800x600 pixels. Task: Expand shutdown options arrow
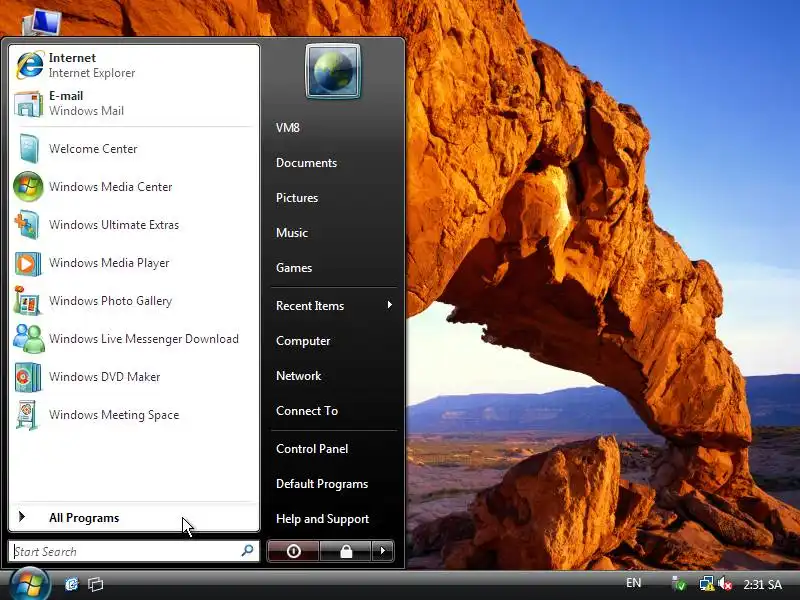tap(383, 551)
